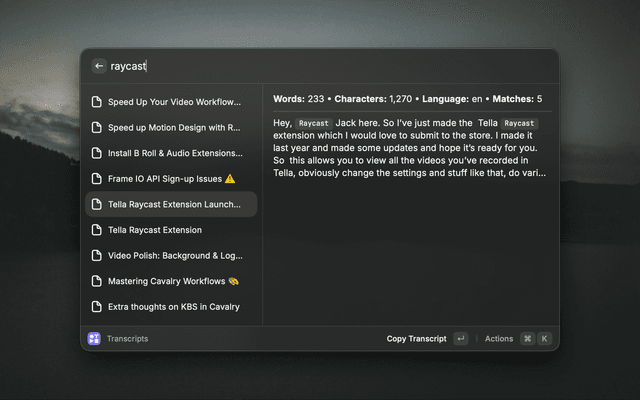The width and height of the screenshot is (640, 400).
Task: Click document icon beside Tella Raycast Extension
Action: tap(97, 230)
